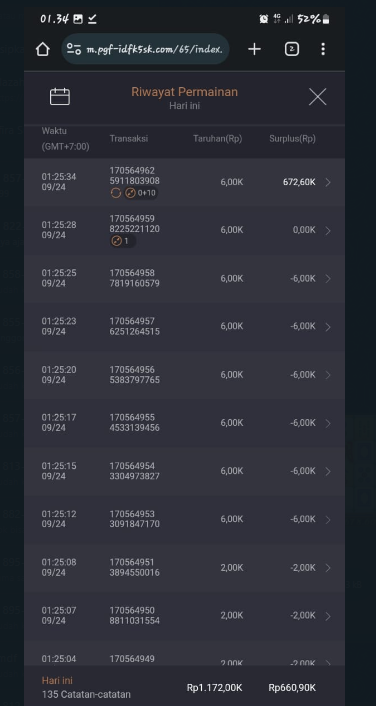Open the calendar date picker icon
This screenshot has width=376, height=706.
(x=59, y=97)
